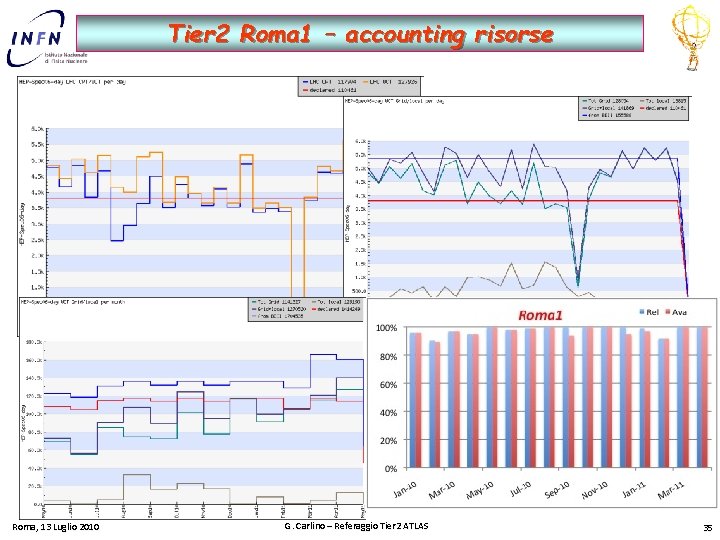This screenshot has width=720, height=540.
Task: Click the bottom-left monthly step chart
Action: [x=203, y=422]
